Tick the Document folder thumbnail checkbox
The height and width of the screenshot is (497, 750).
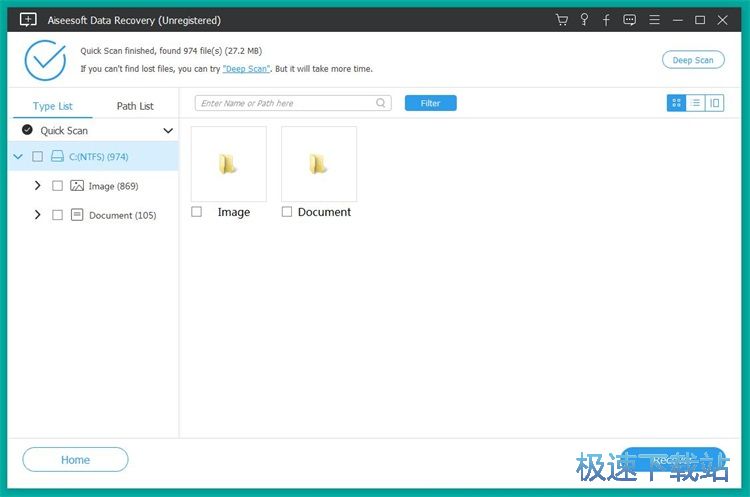[287, 211]
